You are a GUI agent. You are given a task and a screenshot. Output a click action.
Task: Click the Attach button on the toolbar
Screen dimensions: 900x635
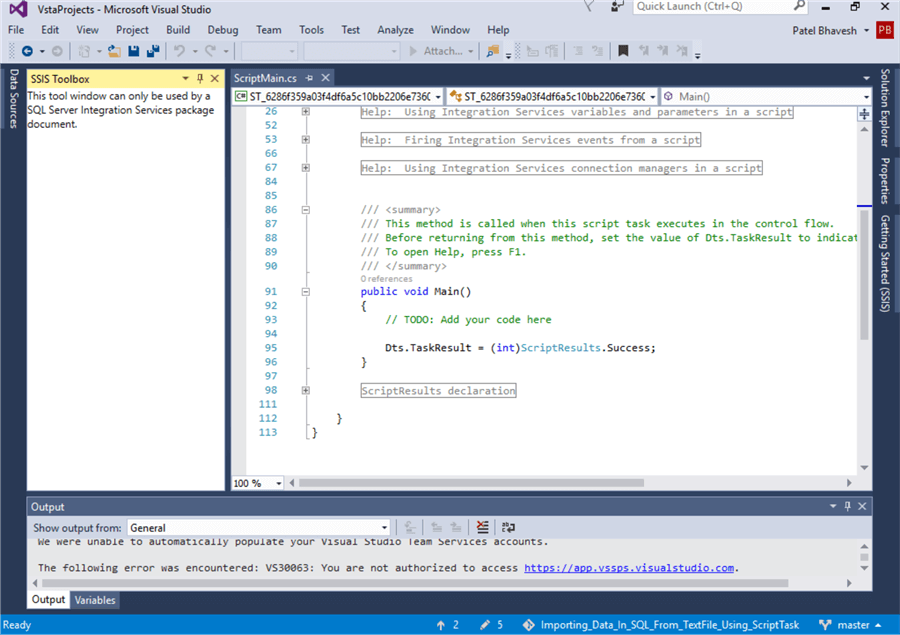click(442, 50)
